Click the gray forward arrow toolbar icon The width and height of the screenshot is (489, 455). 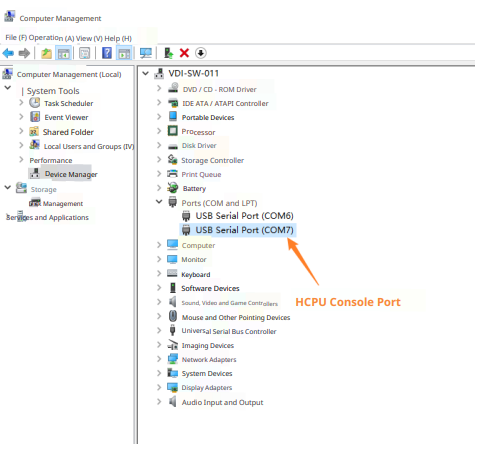[x=24, y=53]
